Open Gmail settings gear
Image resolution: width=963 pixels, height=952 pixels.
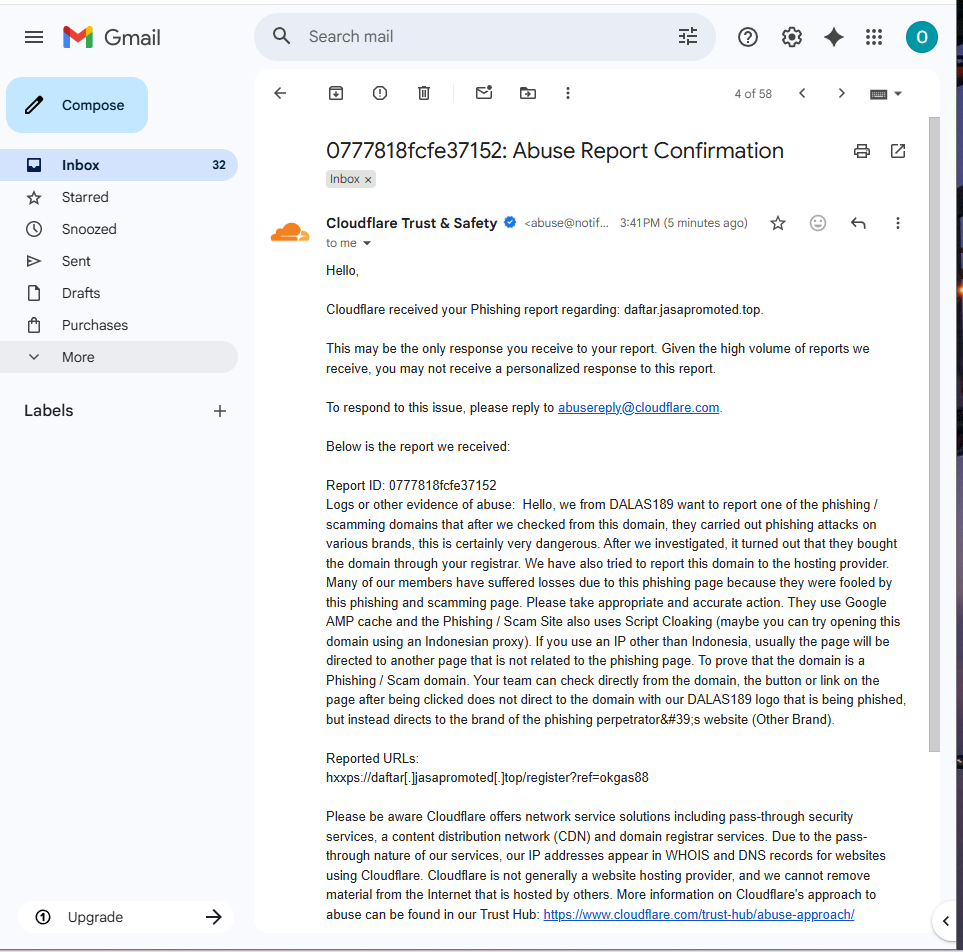coord(792,37)
